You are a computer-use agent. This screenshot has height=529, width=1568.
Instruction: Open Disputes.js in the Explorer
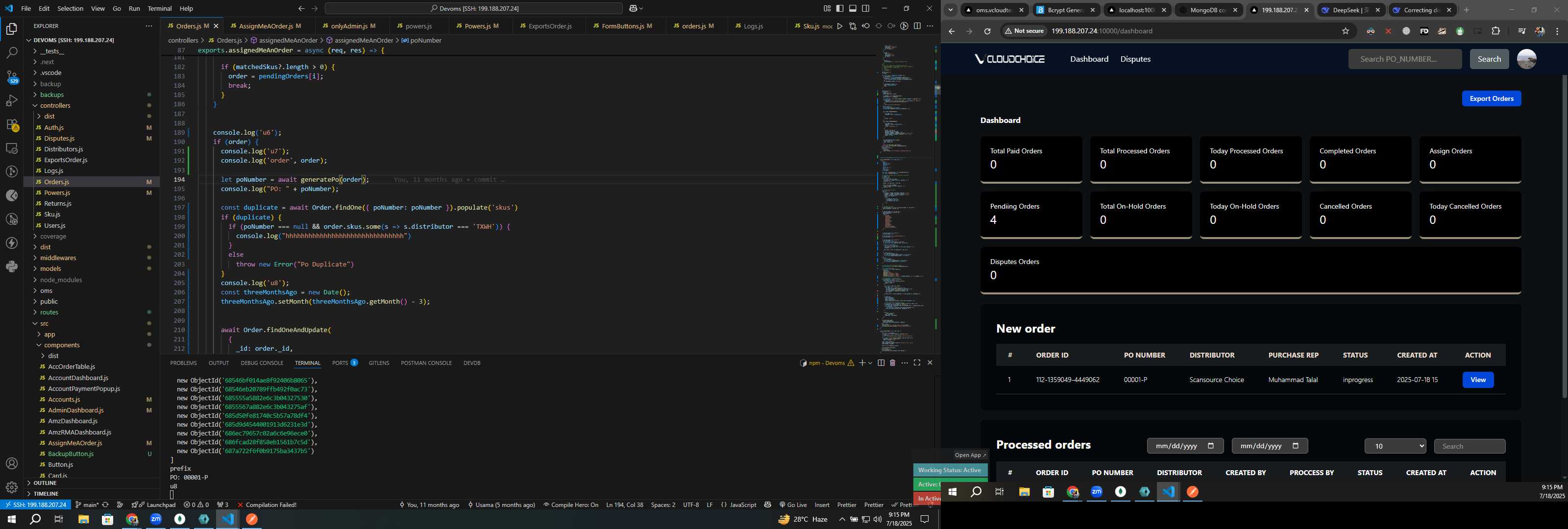[x=59, y=138]
